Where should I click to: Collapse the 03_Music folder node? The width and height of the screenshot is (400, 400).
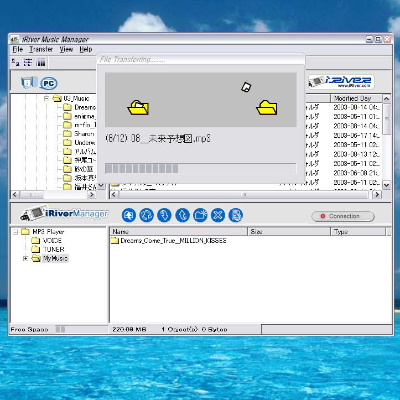[x=46, y=98]
